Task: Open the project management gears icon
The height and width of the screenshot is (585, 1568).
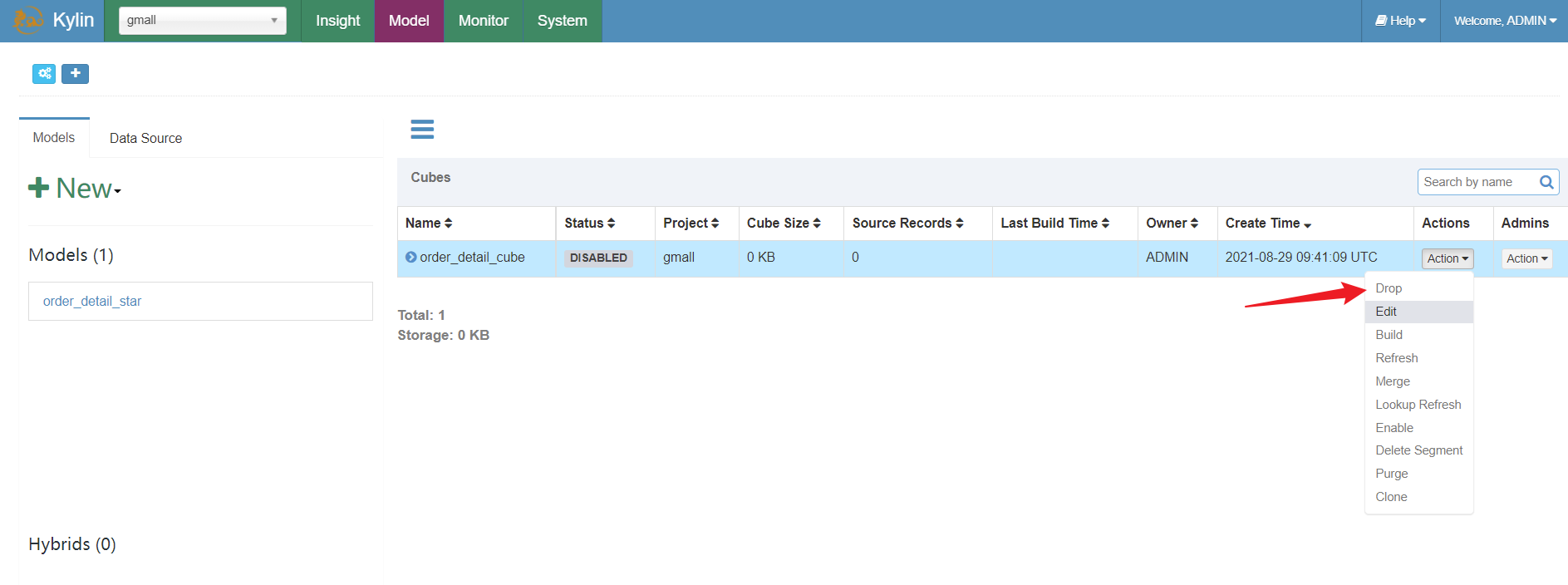Action: [x=44, y=74]
